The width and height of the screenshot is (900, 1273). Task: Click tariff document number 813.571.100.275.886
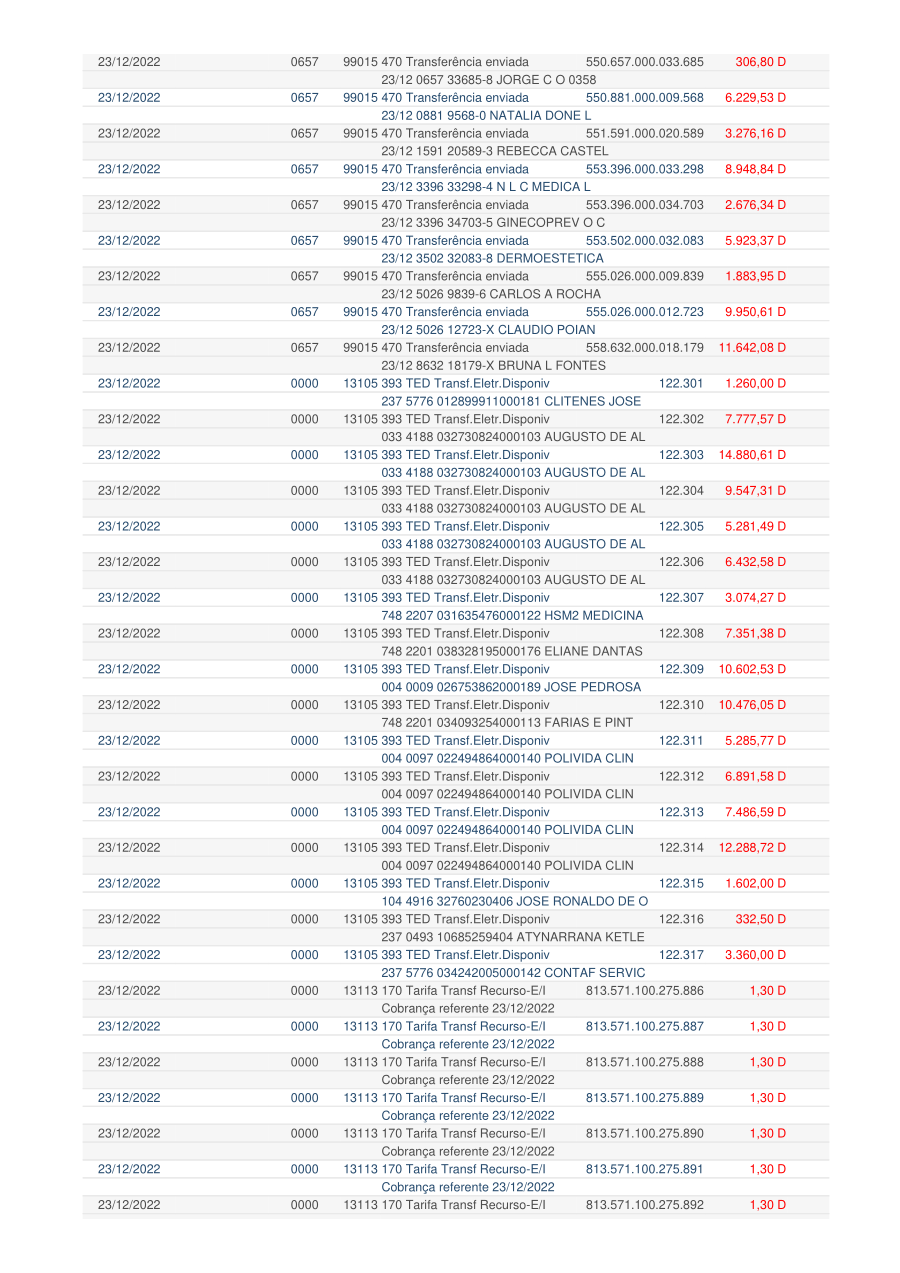[x=644, y=991]
